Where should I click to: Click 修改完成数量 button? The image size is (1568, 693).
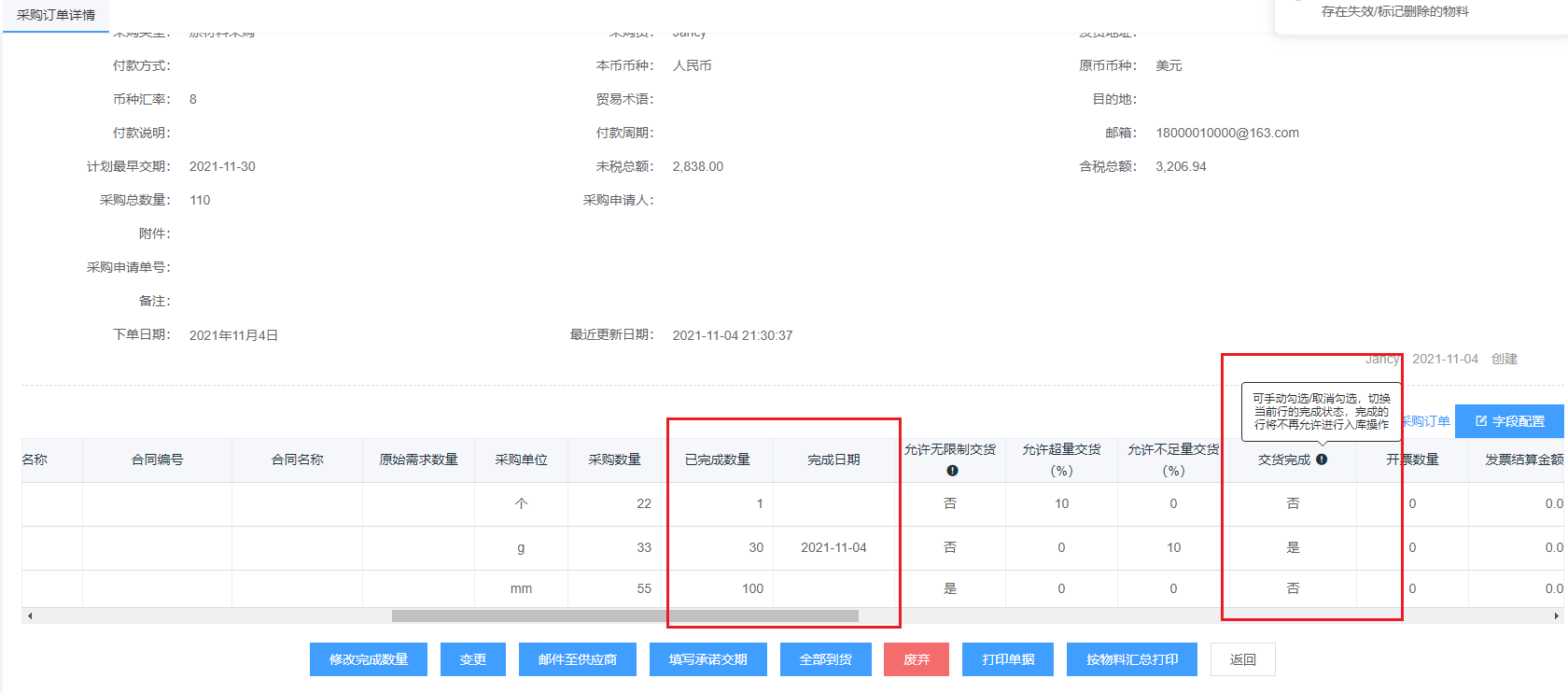369,659
